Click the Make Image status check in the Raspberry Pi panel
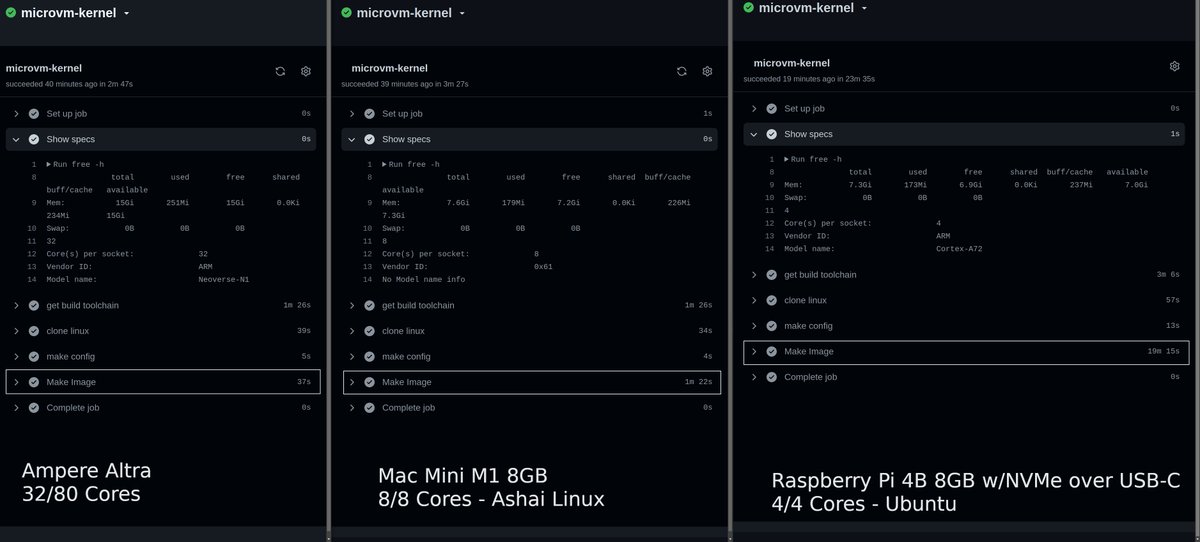 pyautogui.click(x=772, y=352)
